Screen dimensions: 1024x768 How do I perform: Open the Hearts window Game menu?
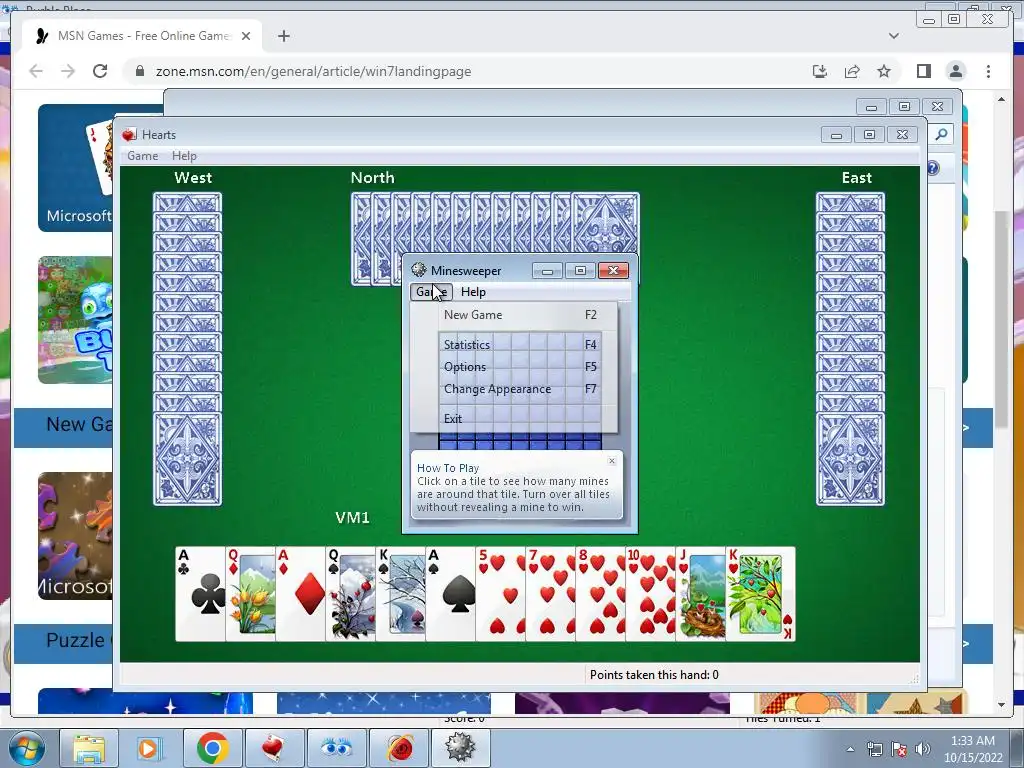[x=142, y=155]
